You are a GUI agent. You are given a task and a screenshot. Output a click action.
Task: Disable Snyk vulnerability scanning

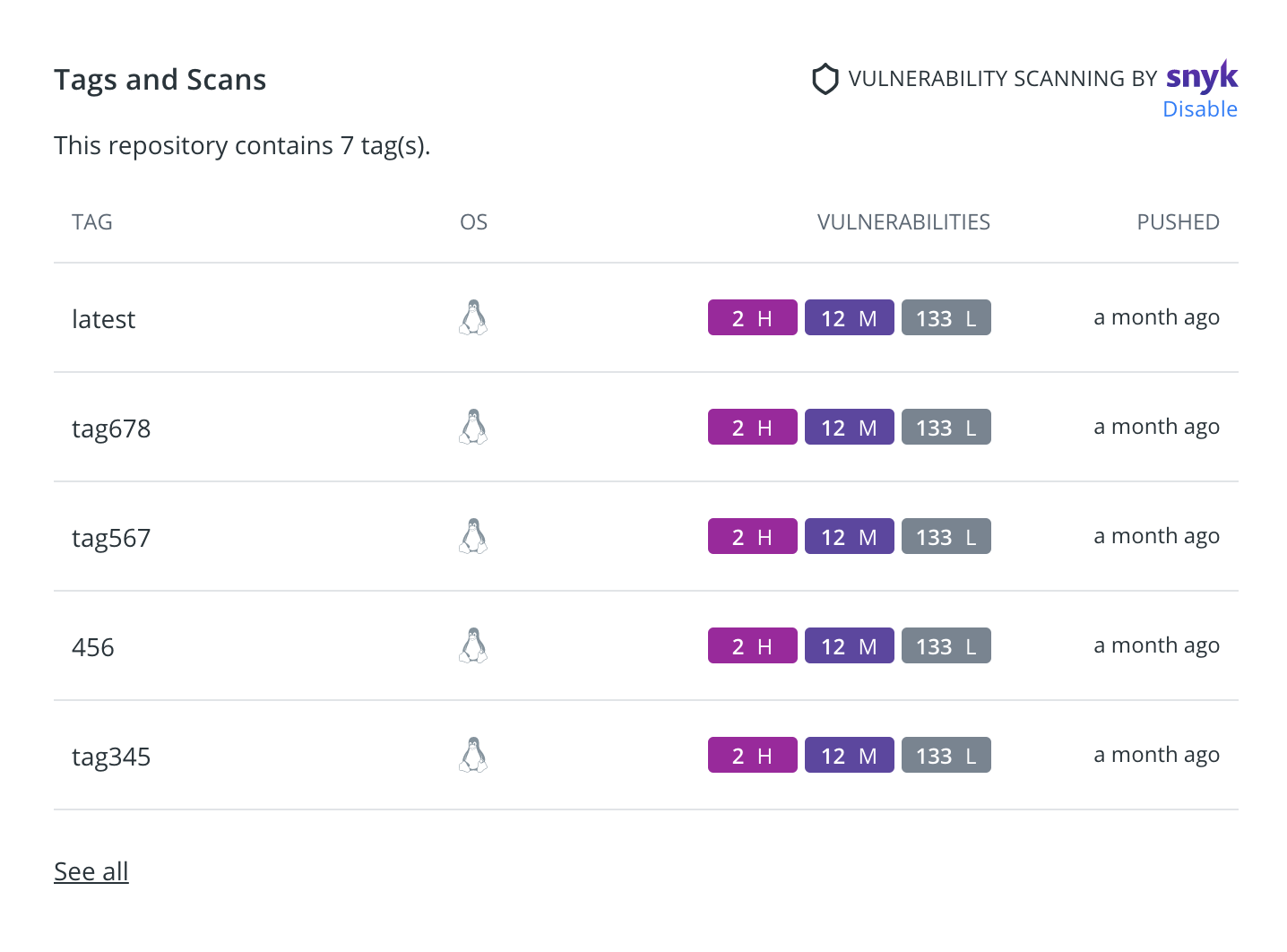(1199, 109)
